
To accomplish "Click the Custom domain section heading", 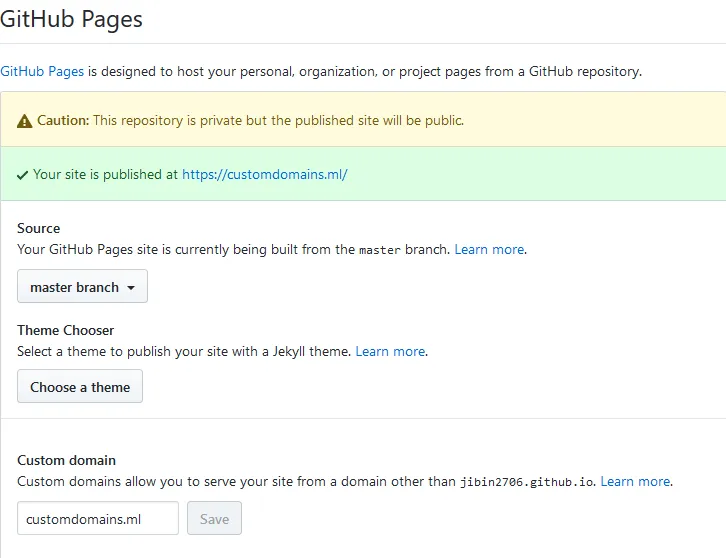I will pyautogui.click(x=67, y=460).
